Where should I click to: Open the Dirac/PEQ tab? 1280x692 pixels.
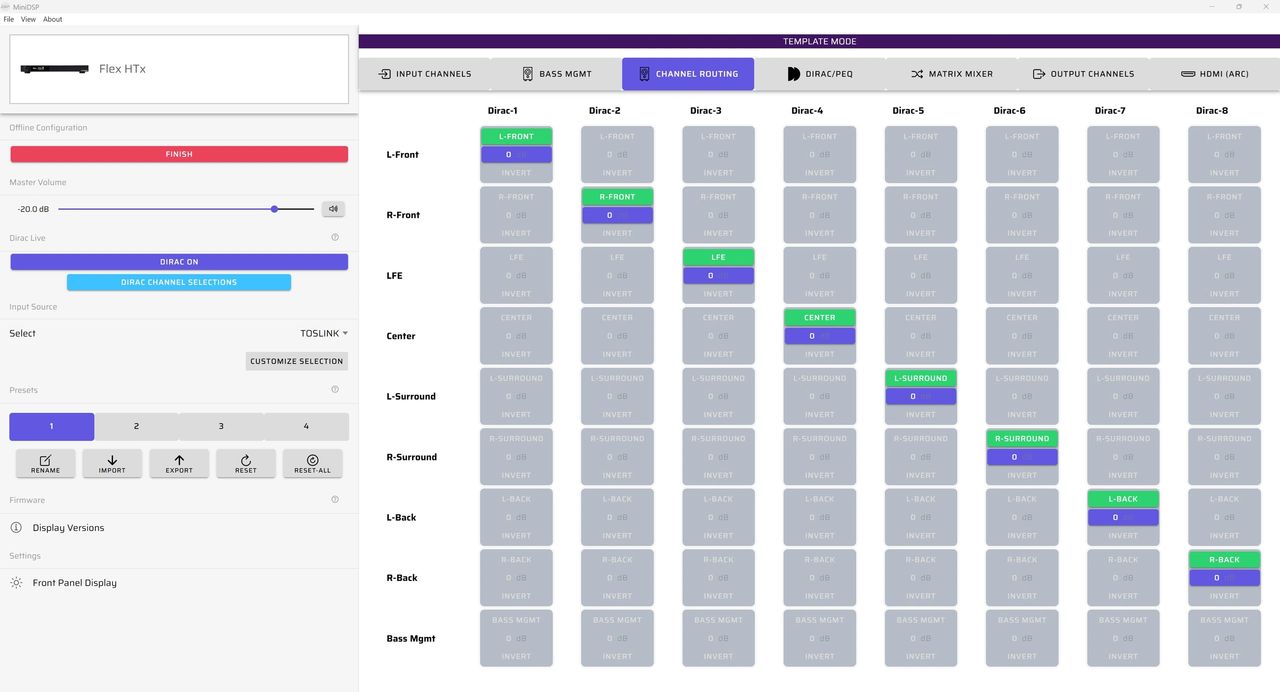819,74
